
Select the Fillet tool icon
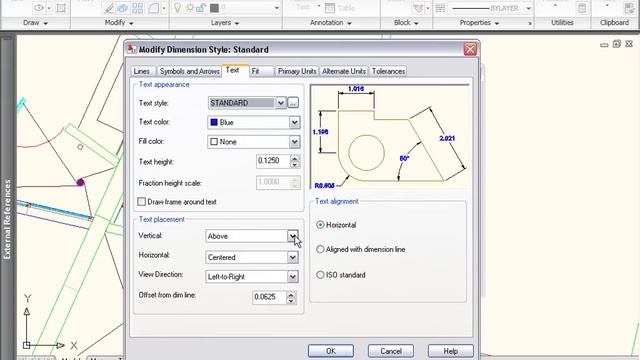[153, 8]
